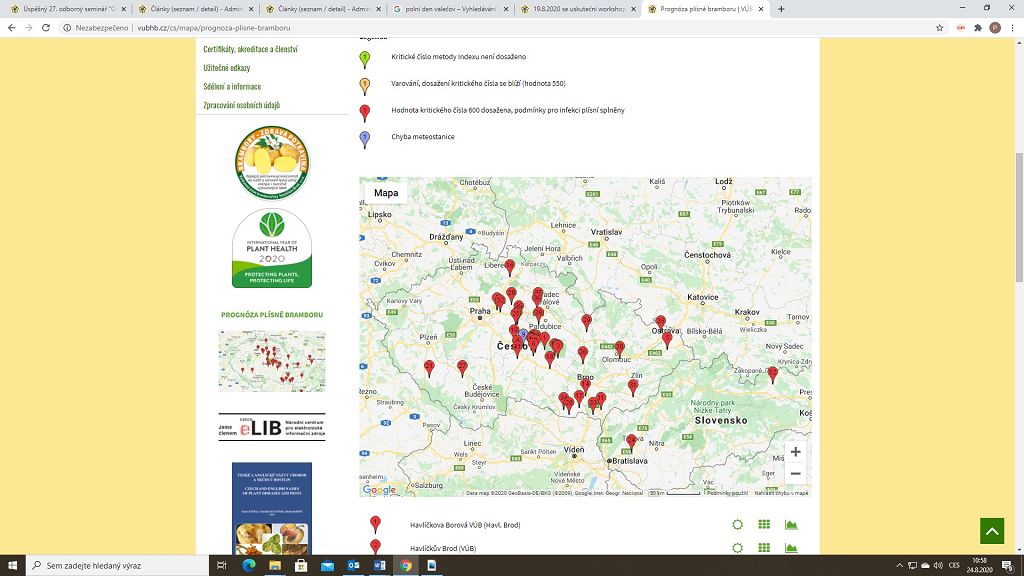Click the 'Mapa' map type button

[386, 193]
